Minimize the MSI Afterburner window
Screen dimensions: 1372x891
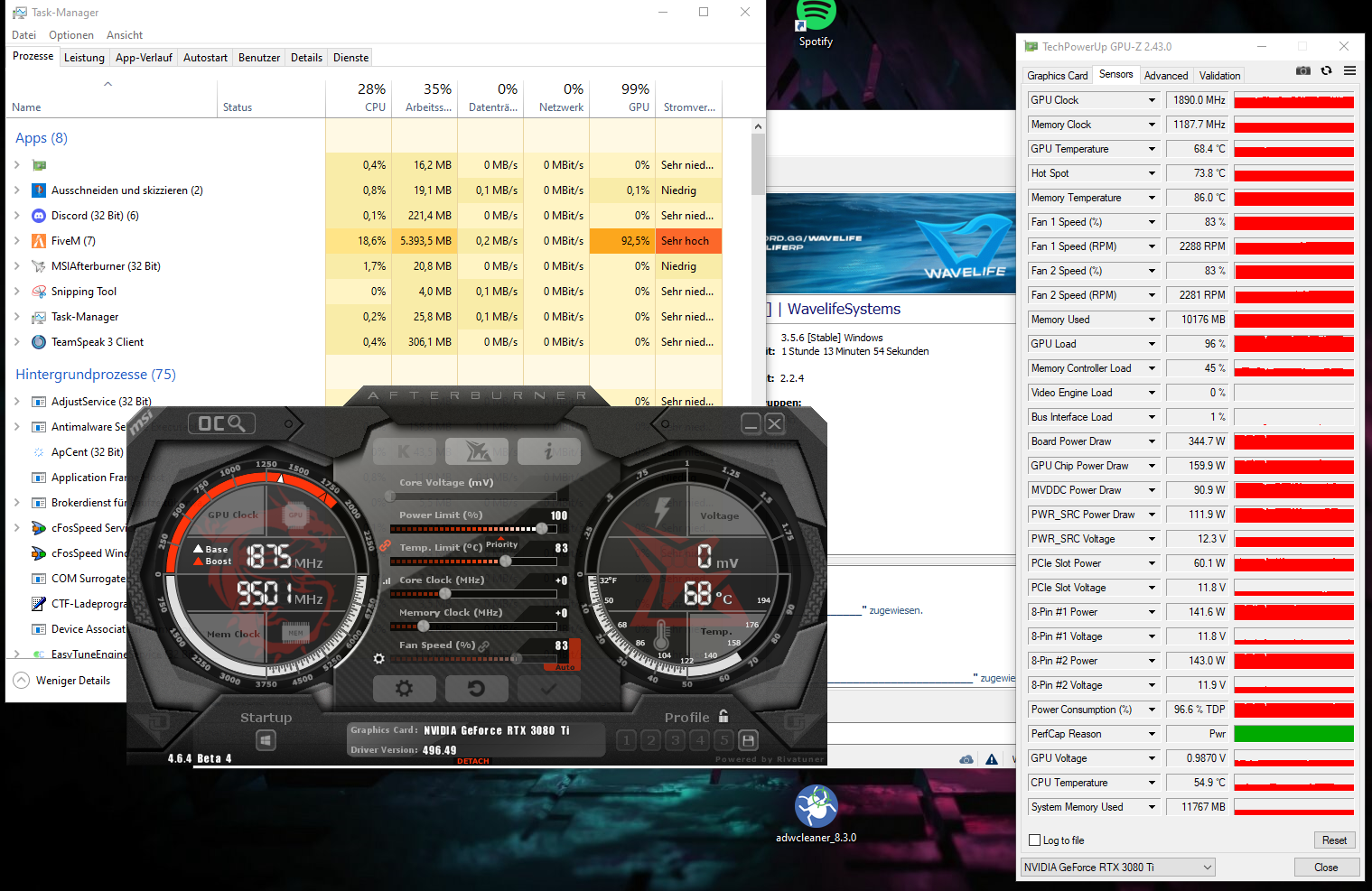751,423
